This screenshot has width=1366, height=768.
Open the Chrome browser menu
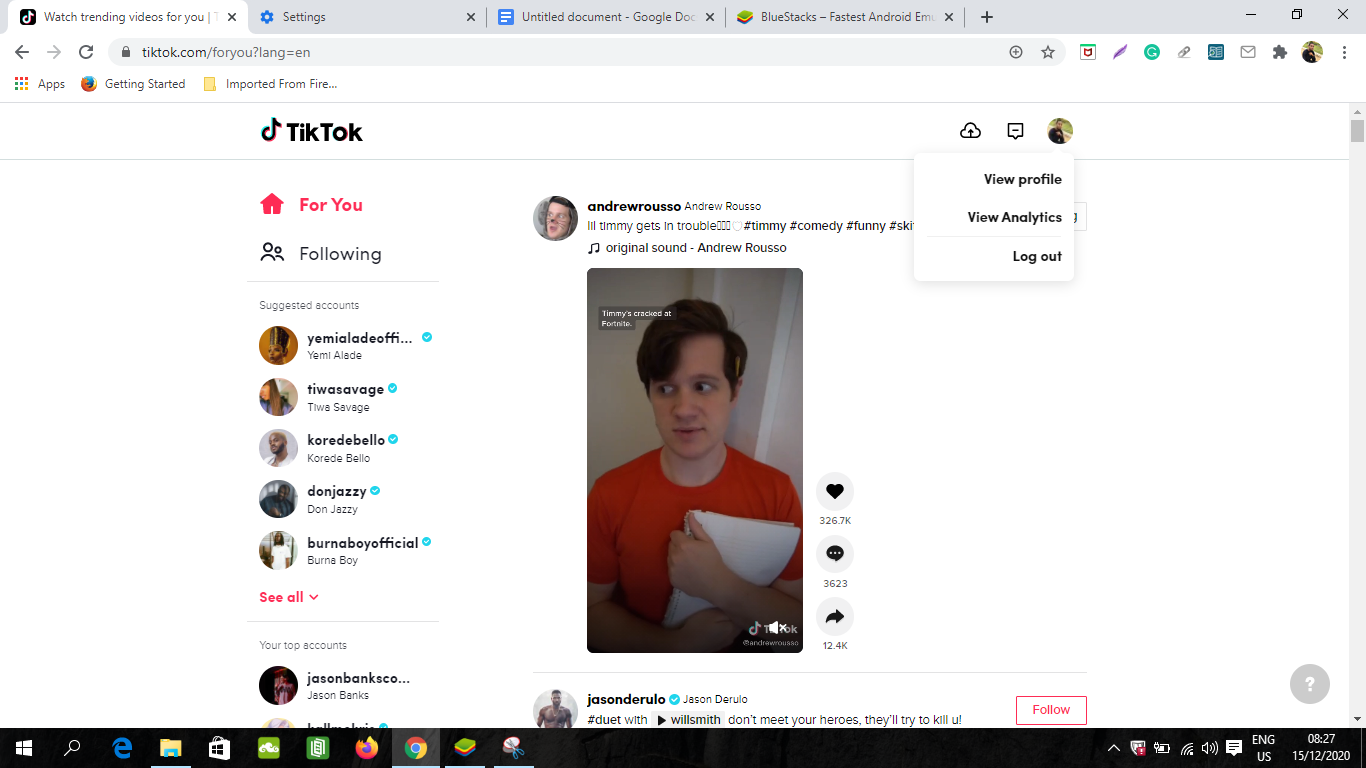(1343, 52)
